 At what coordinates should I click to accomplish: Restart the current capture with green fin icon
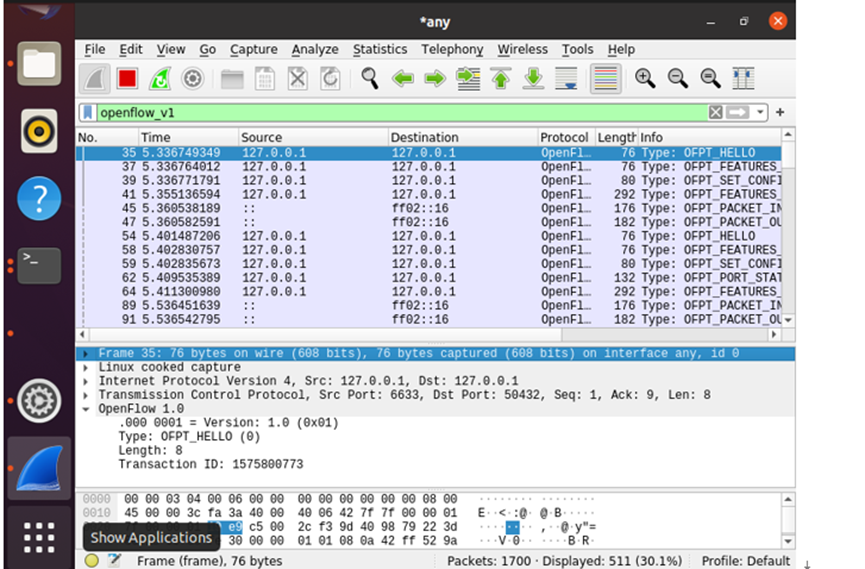point(160,78)
